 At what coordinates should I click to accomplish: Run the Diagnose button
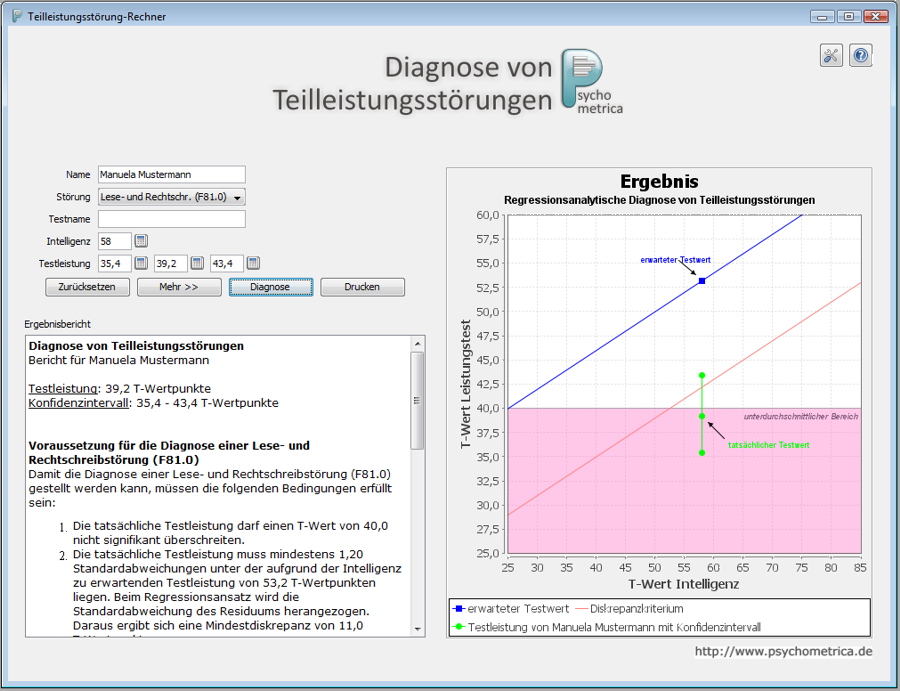pyautogui.click(x=270, y=287)
